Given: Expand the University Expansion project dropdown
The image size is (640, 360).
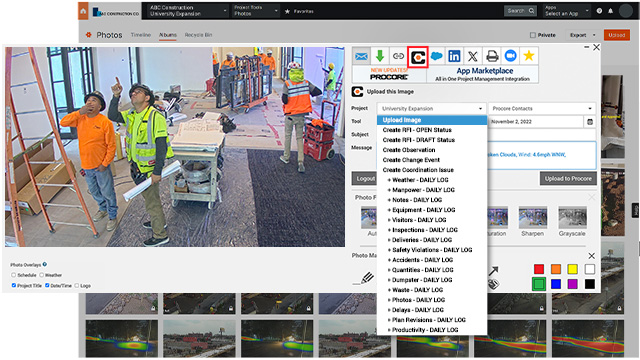Looking at the screenshot, I should click(x=431, y=109).
